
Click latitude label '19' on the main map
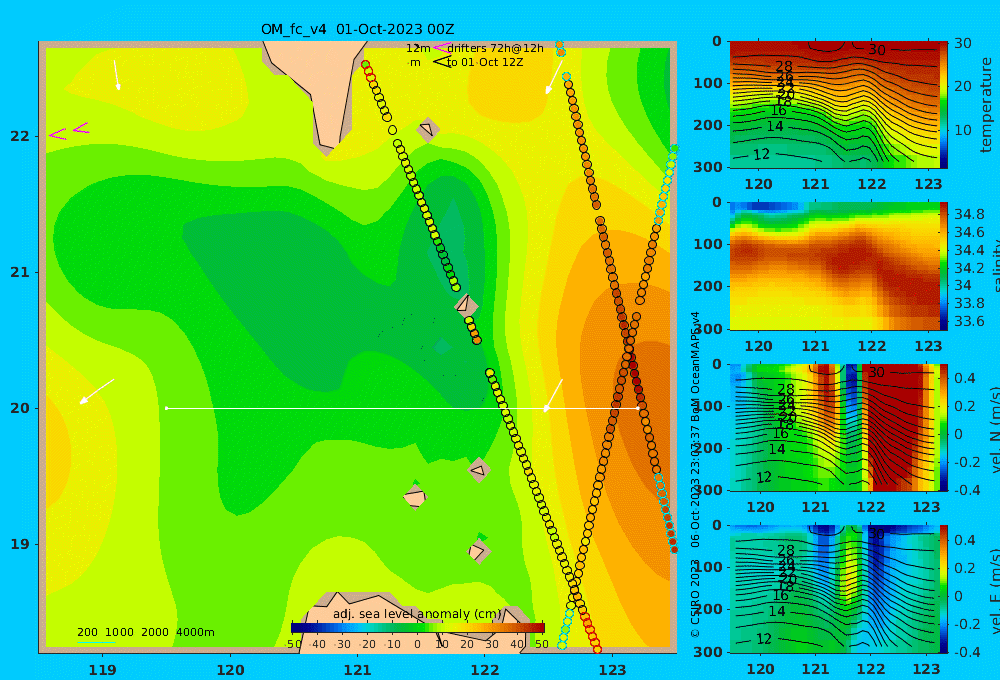[20, 544]
